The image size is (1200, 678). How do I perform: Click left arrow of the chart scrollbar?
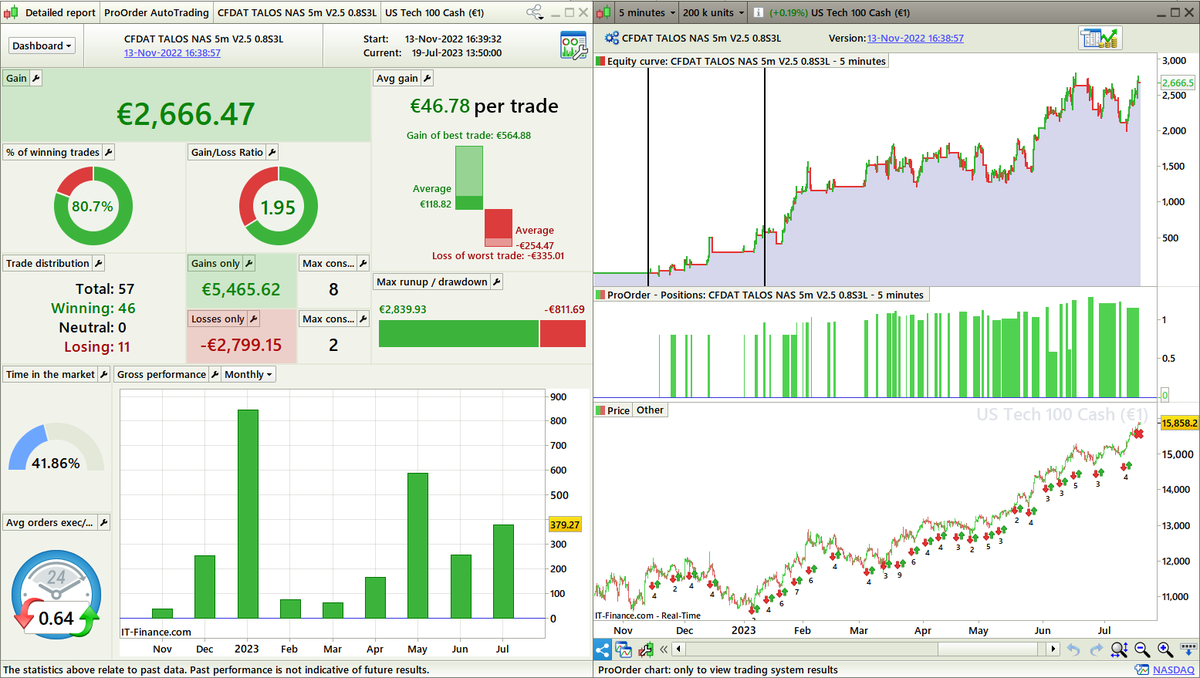tap(676, 650)
